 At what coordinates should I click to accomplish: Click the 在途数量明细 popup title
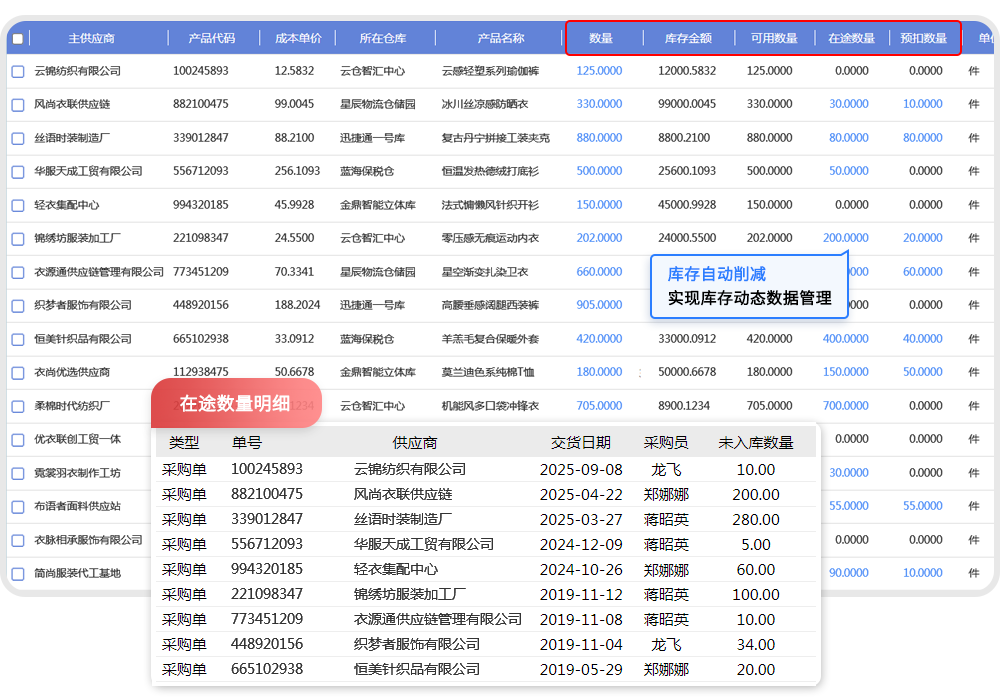tap(235, 404)
